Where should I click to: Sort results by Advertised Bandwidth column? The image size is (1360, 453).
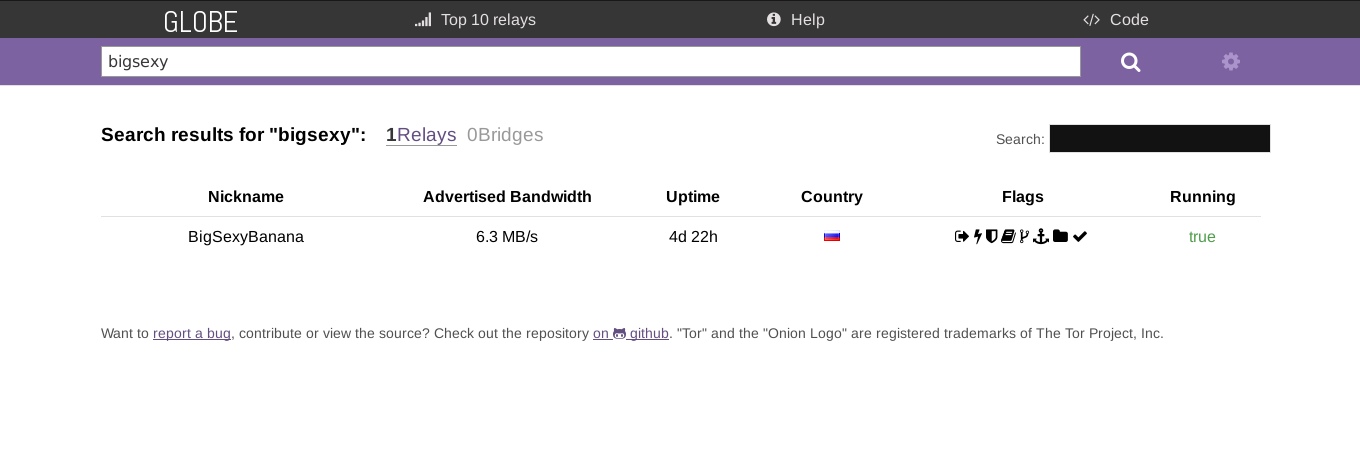[x=507, y=197]
